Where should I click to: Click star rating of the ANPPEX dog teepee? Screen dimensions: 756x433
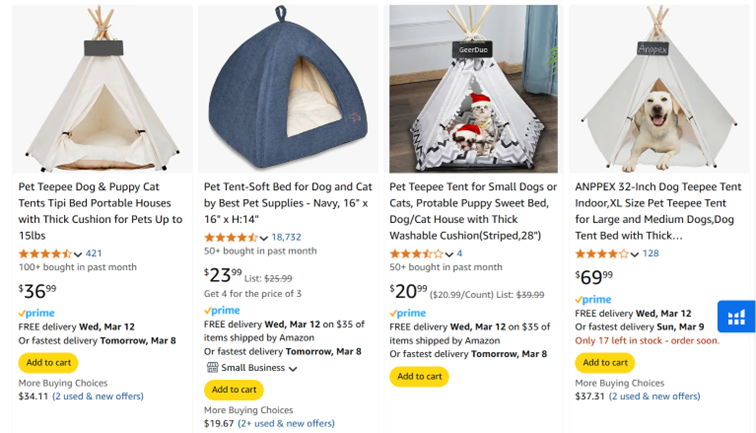[x=601, y=254]
